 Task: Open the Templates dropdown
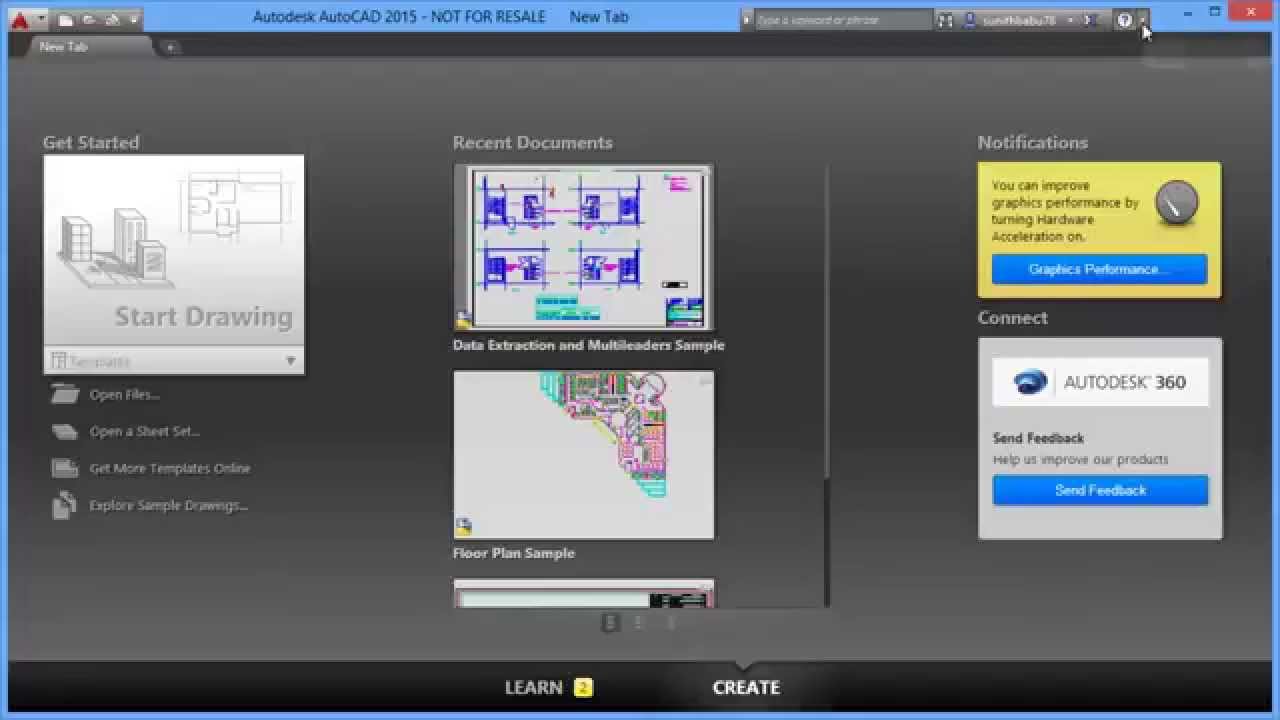coord(174,361)
